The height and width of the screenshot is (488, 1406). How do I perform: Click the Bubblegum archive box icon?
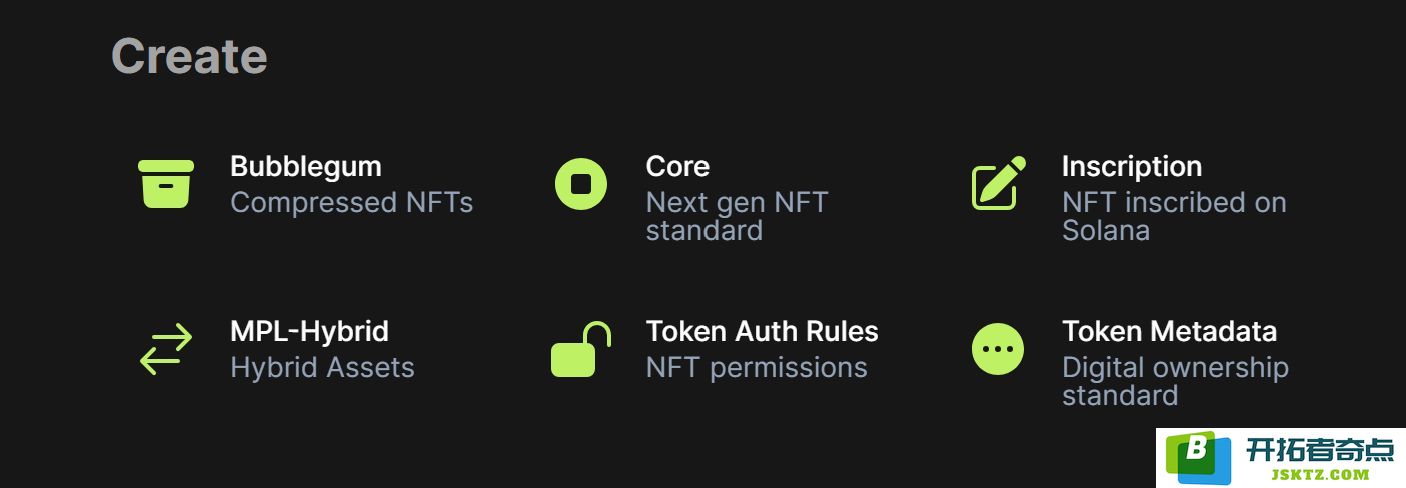[165, 184]
